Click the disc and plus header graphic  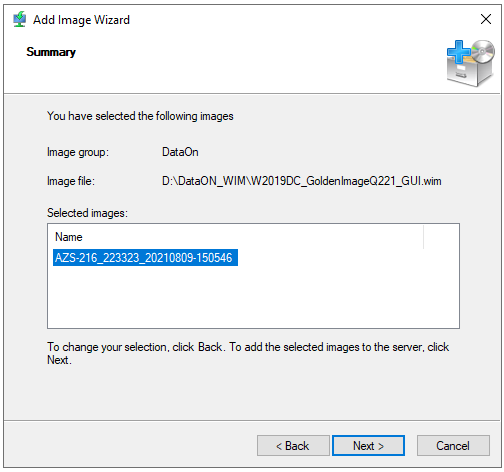tap(470, 63)
